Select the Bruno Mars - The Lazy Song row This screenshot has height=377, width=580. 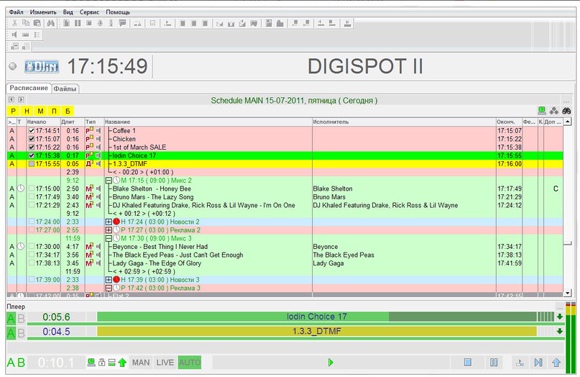tap(285, 197)
